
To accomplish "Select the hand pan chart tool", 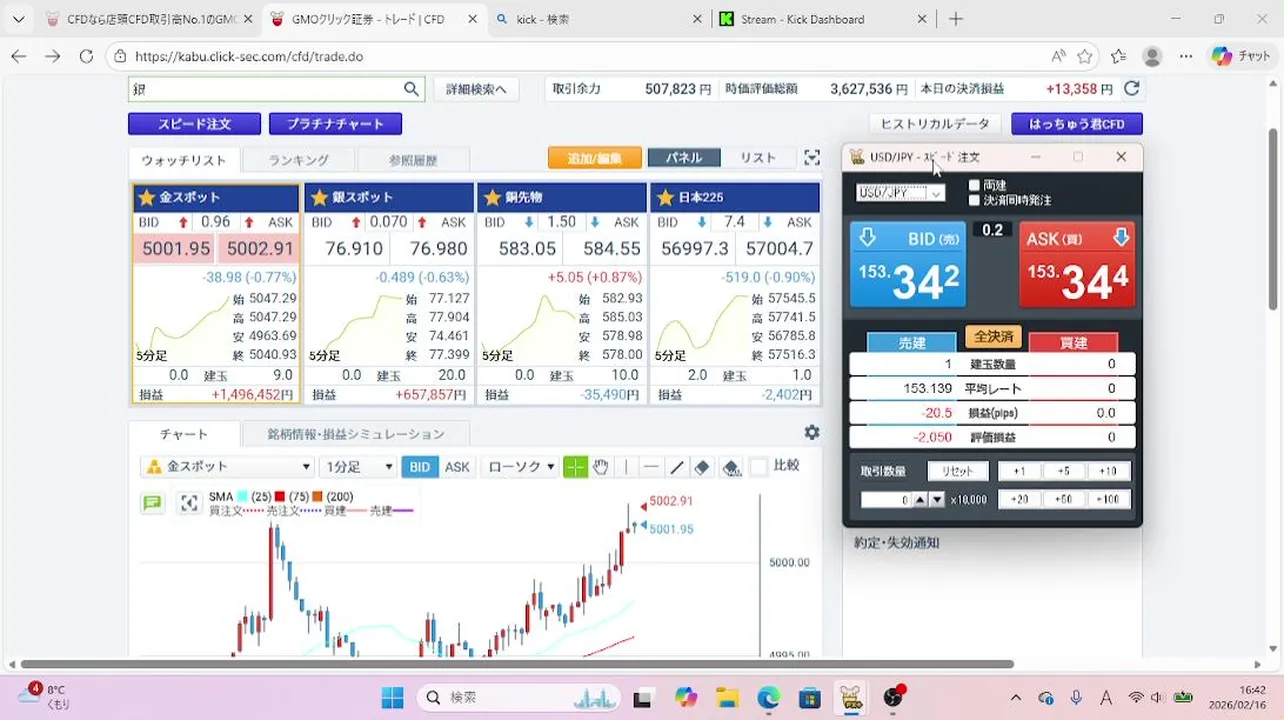I will click(x=601, y=467).
